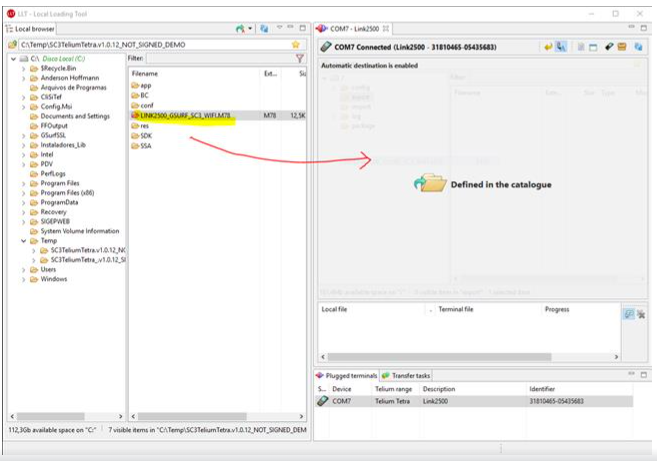Expand the Users folder in the tree
657x461 pixels.
pyautogui.click(x=24, y=269)
